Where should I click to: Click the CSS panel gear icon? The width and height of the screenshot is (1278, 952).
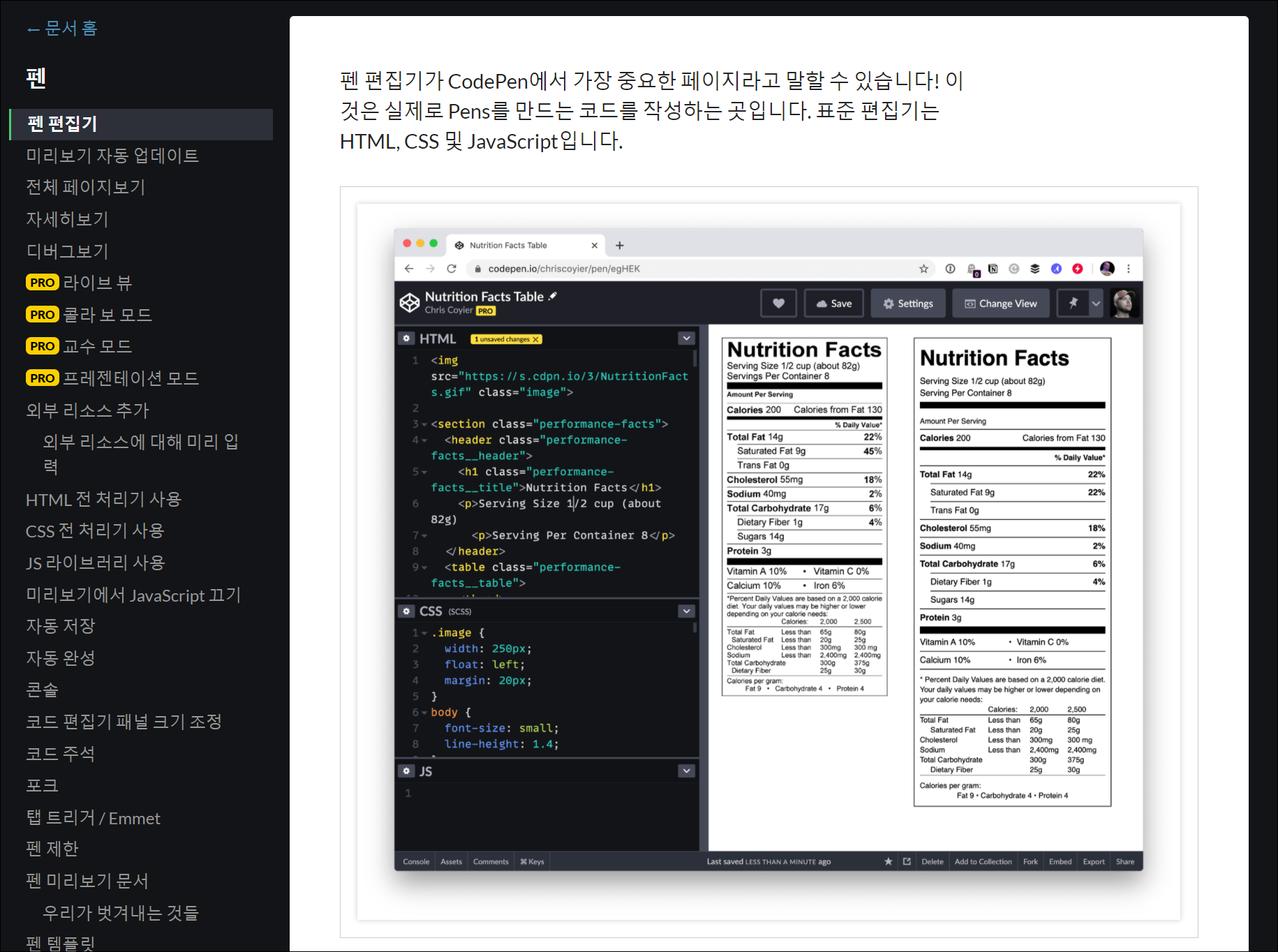pyautogui.click(x=406, y=611)
